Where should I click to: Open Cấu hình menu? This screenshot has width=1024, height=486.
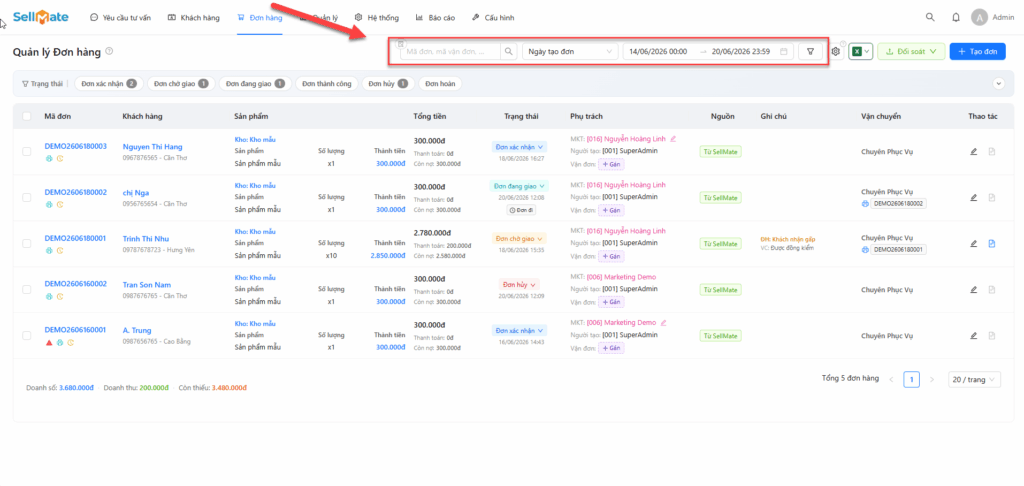492,18
